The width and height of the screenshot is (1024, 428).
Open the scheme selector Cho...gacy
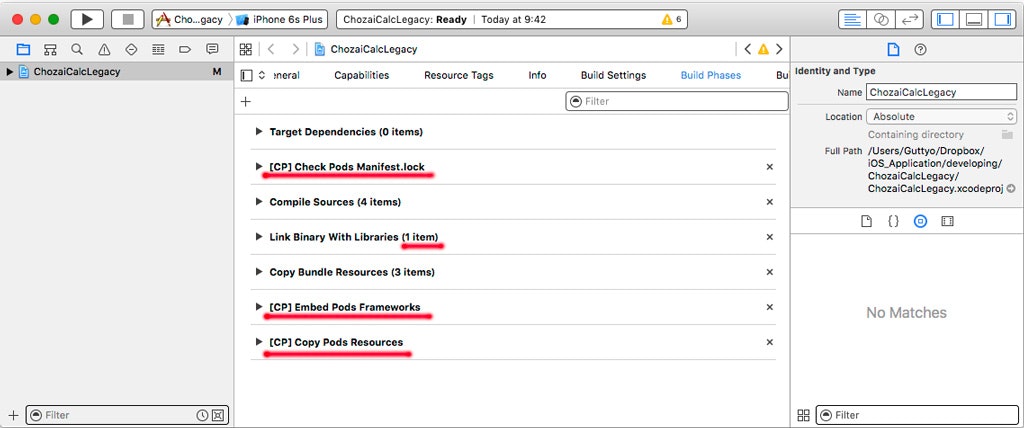pyautogui.click(x=190, y=20)
